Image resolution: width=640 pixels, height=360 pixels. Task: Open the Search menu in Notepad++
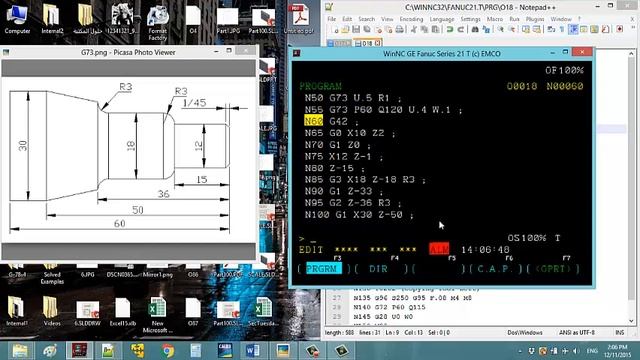pos(366,19)
